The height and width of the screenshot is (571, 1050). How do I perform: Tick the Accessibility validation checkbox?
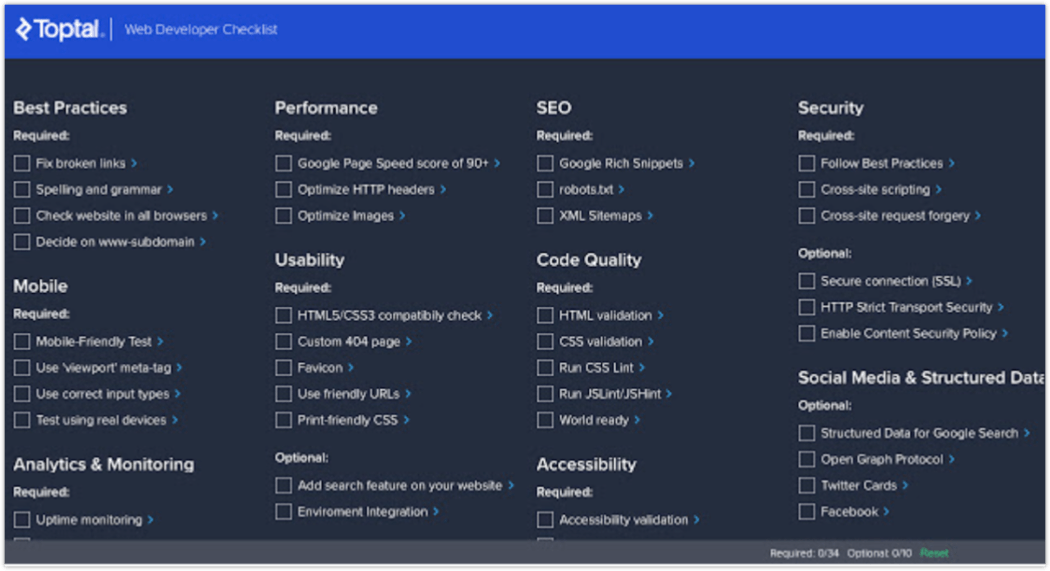point(545,519)
